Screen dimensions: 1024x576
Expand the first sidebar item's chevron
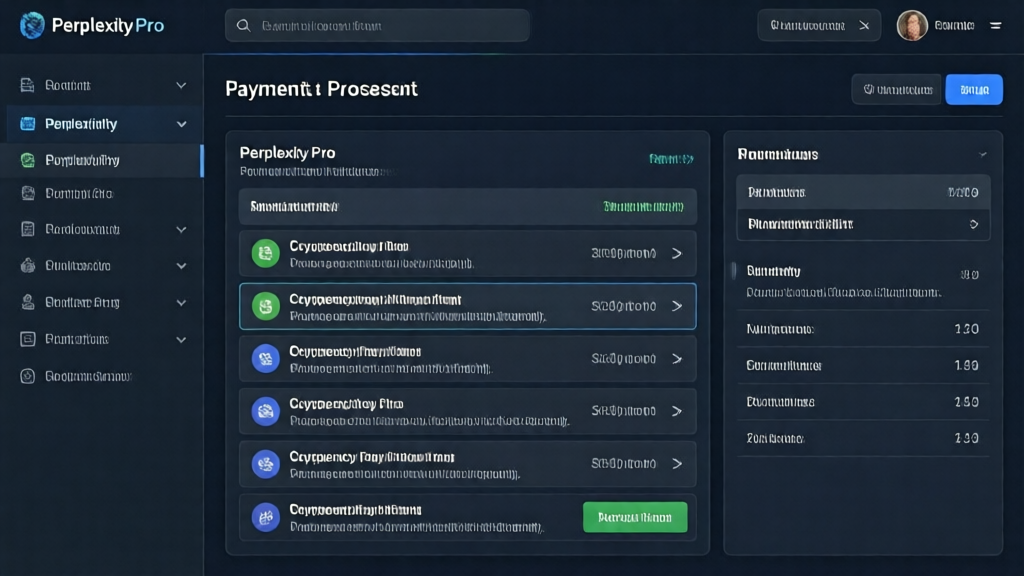click(181, 86)
